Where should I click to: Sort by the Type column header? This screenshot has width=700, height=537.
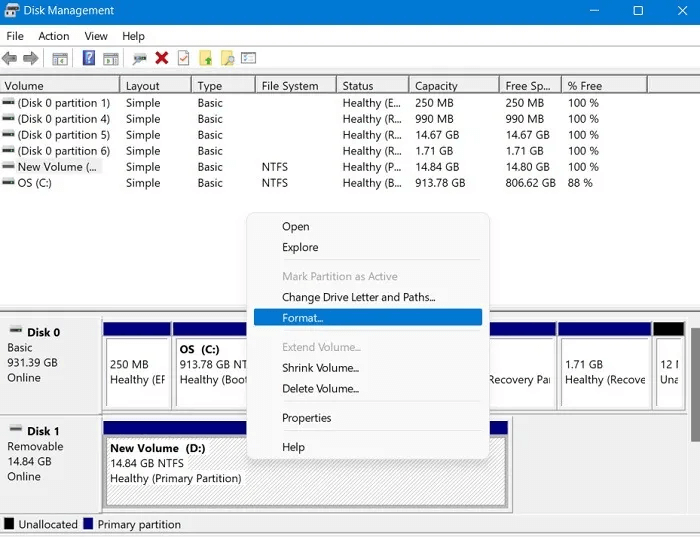pyautogui.click(x=223, y=86)
